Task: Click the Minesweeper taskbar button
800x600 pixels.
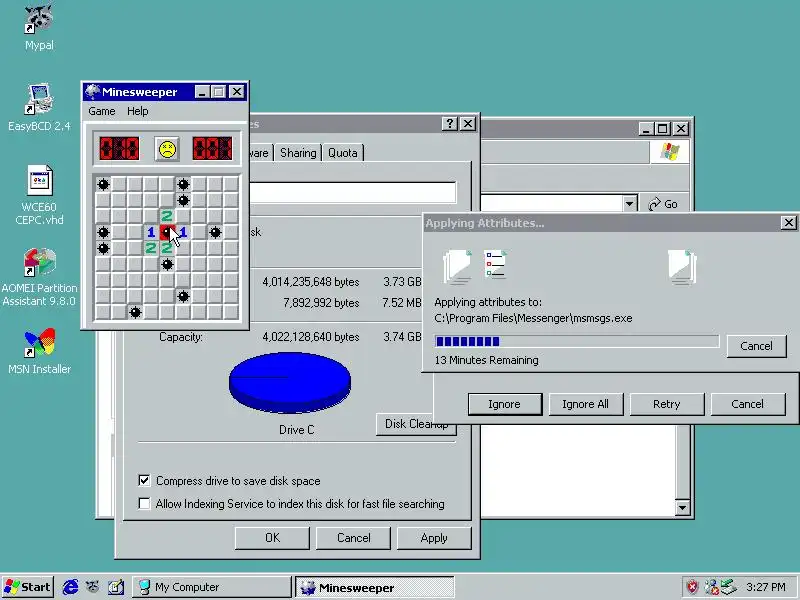Action: pyautogui.click(x=374, y=587)
